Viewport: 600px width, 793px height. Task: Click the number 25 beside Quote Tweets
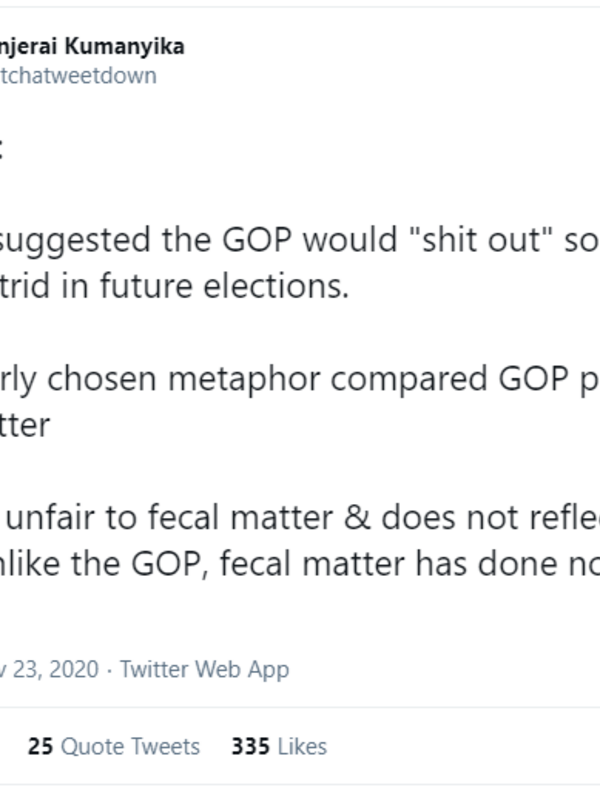[x=40, y=746]
